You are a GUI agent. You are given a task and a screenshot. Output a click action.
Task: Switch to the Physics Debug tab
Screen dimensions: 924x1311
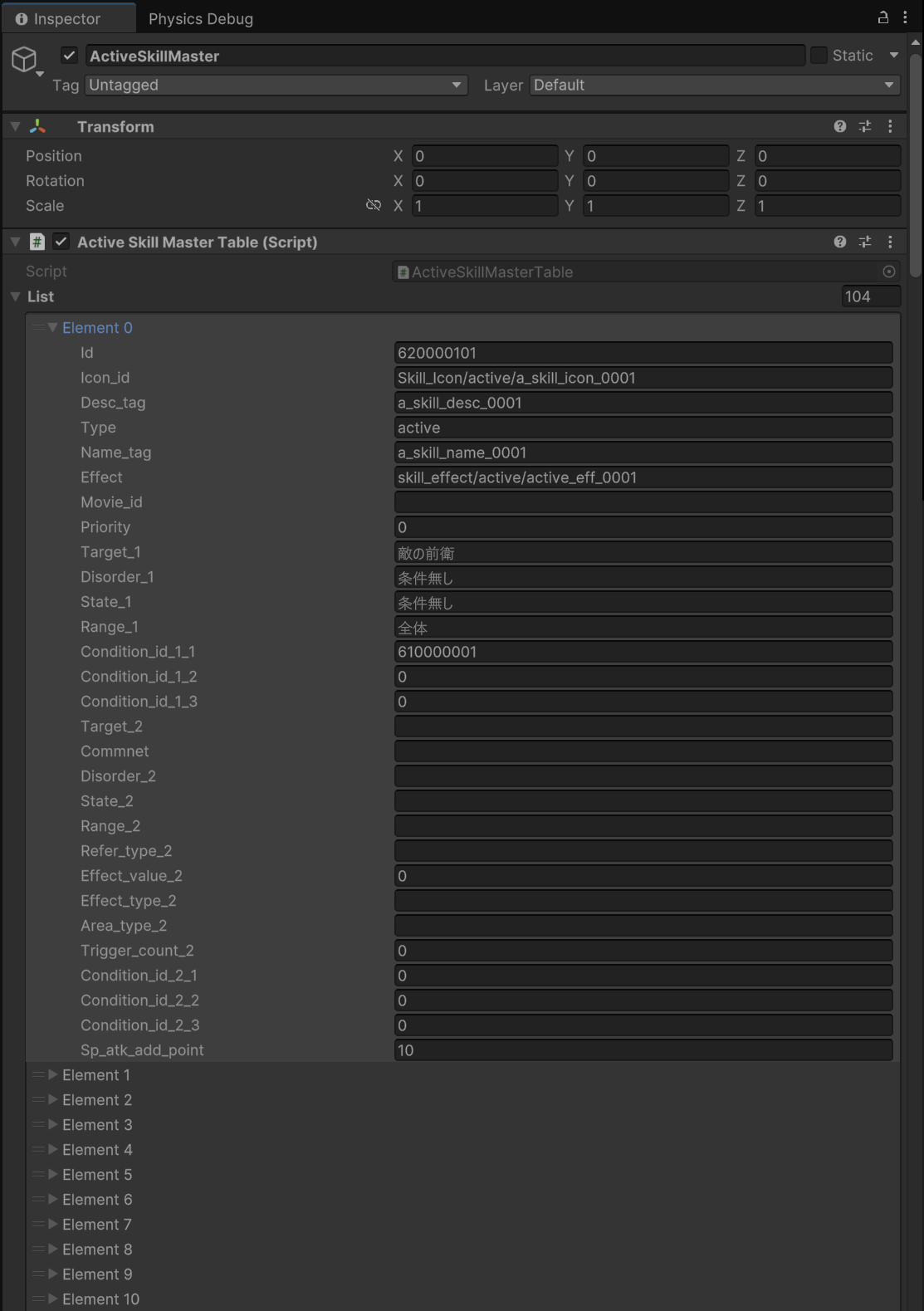[201, 18]
